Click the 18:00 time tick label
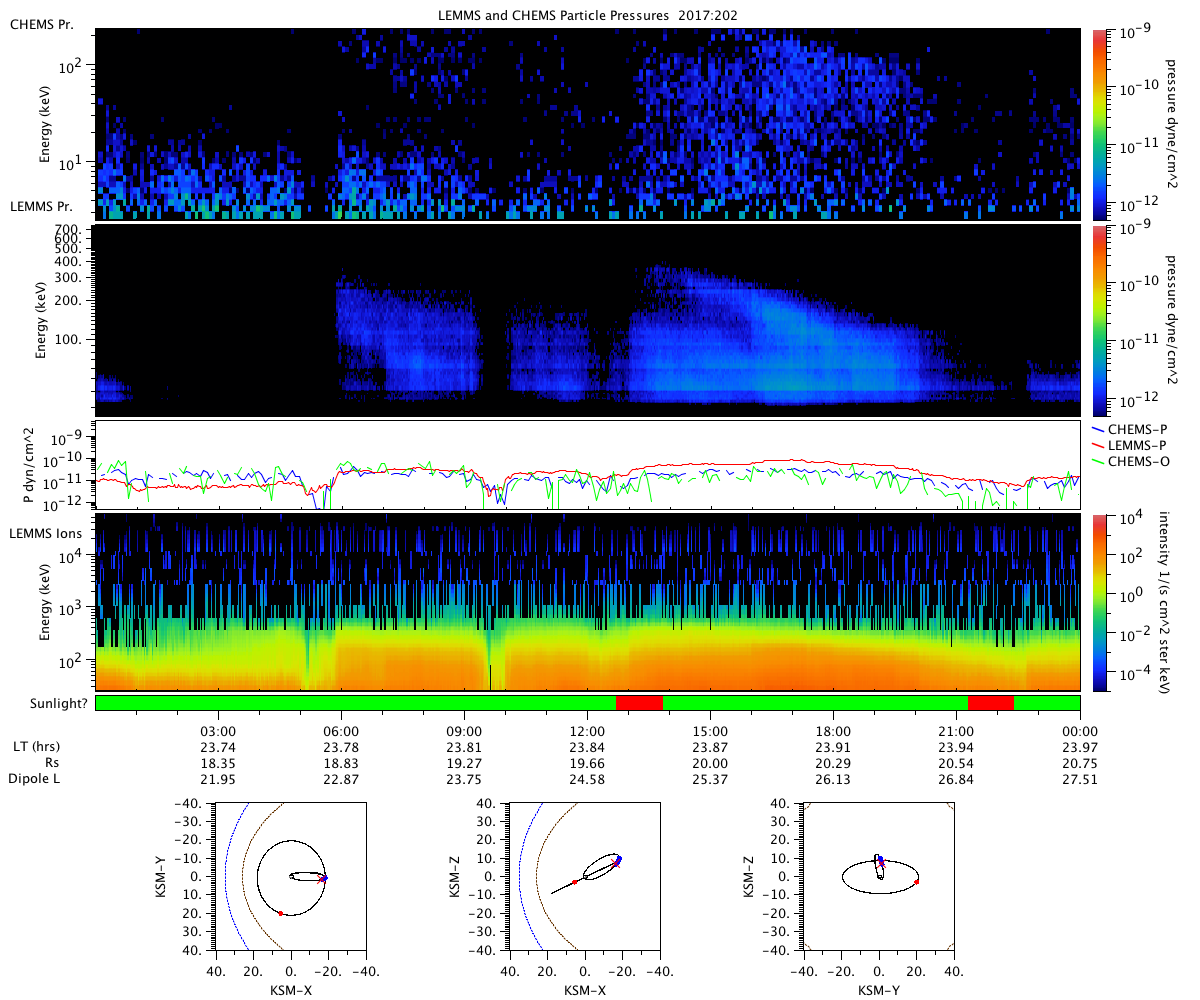 pos(833,731)
